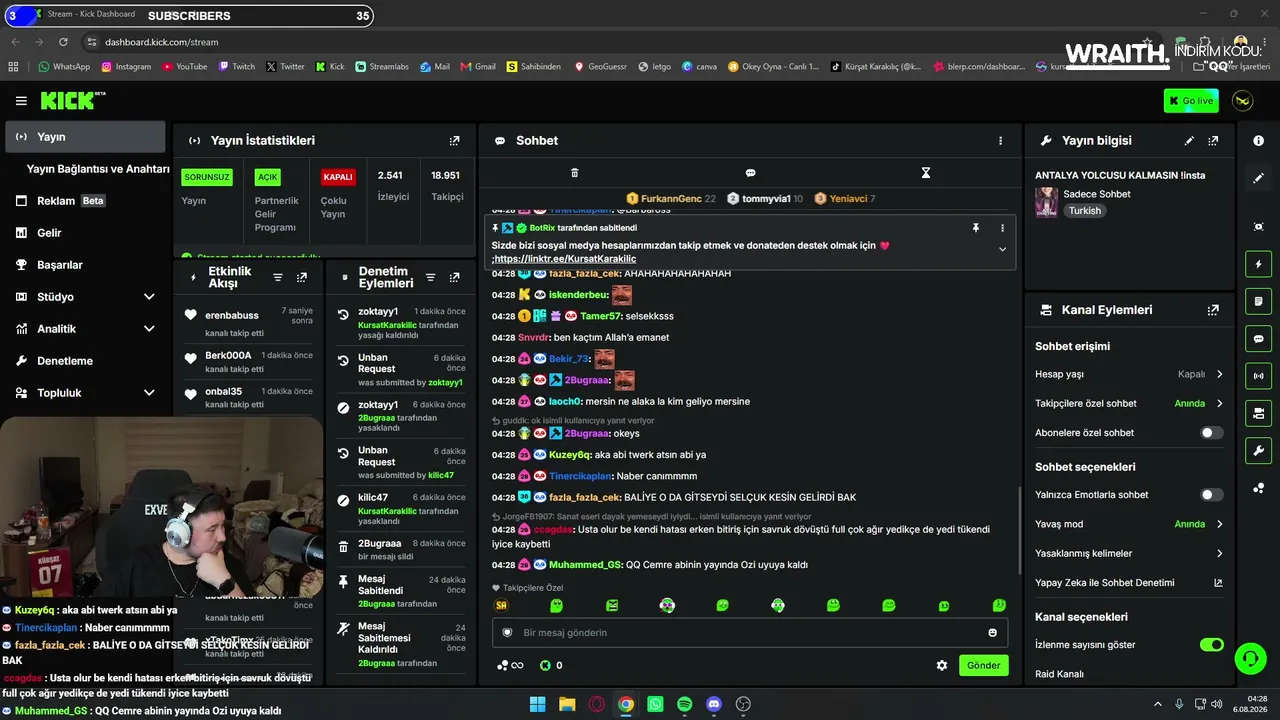Viewport: 1280px width, 720px height.
Task: Pop out the Yayın bilgisi panel
Action: tap(1213, 141)
